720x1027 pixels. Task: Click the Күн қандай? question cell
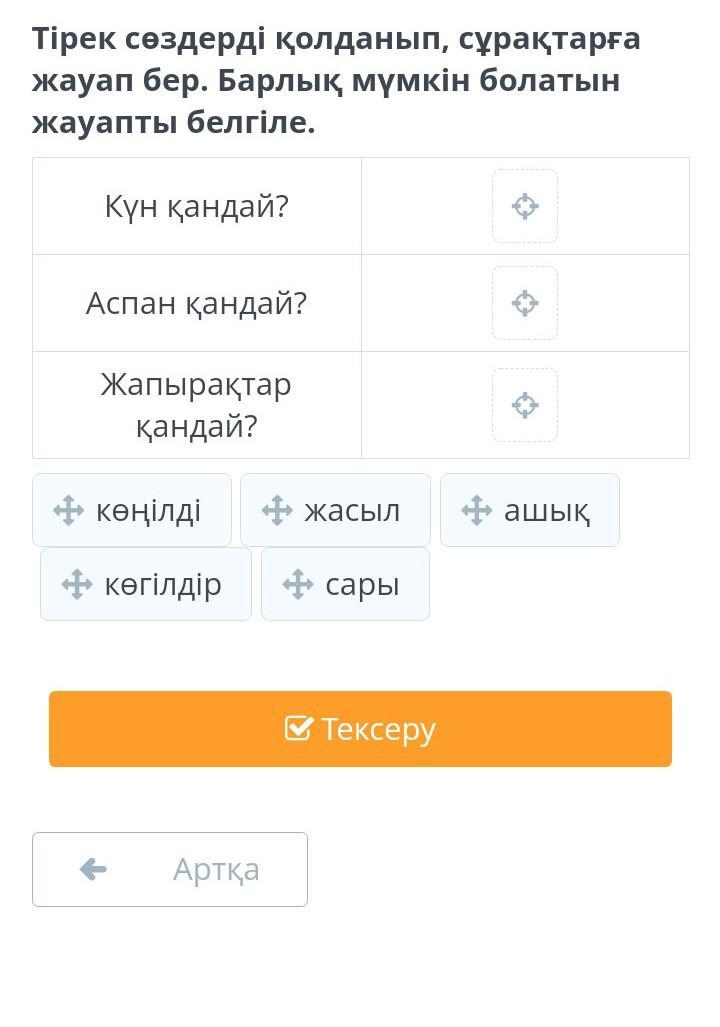(x=197, y=206)
